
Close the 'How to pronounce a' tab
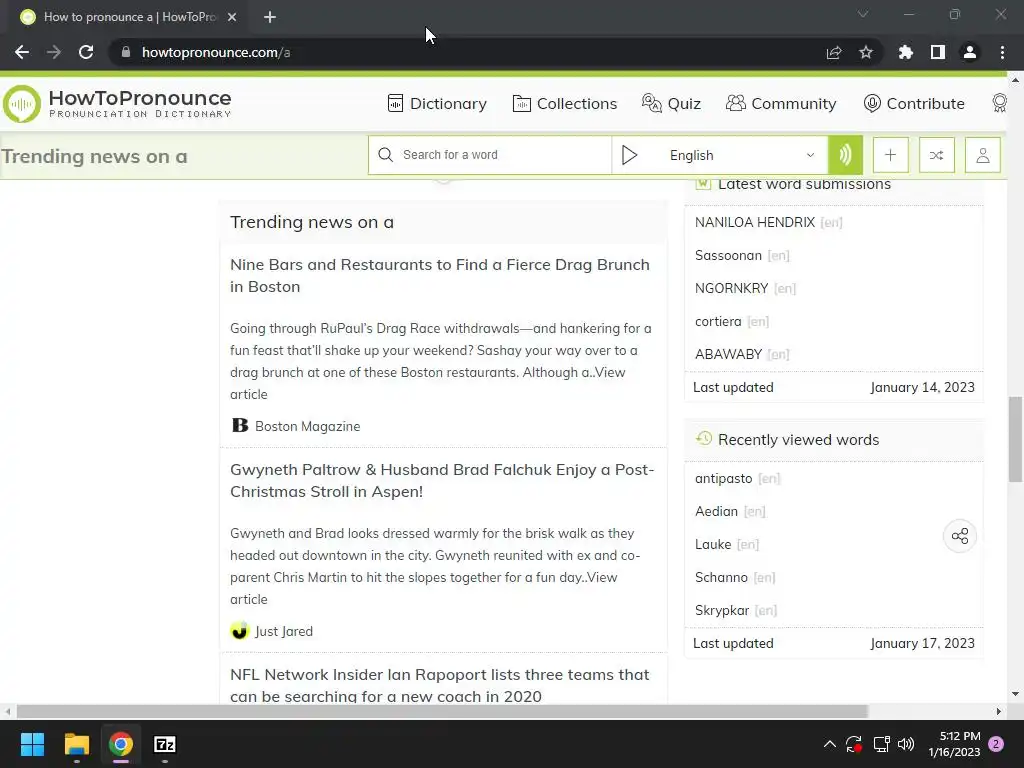232,18
